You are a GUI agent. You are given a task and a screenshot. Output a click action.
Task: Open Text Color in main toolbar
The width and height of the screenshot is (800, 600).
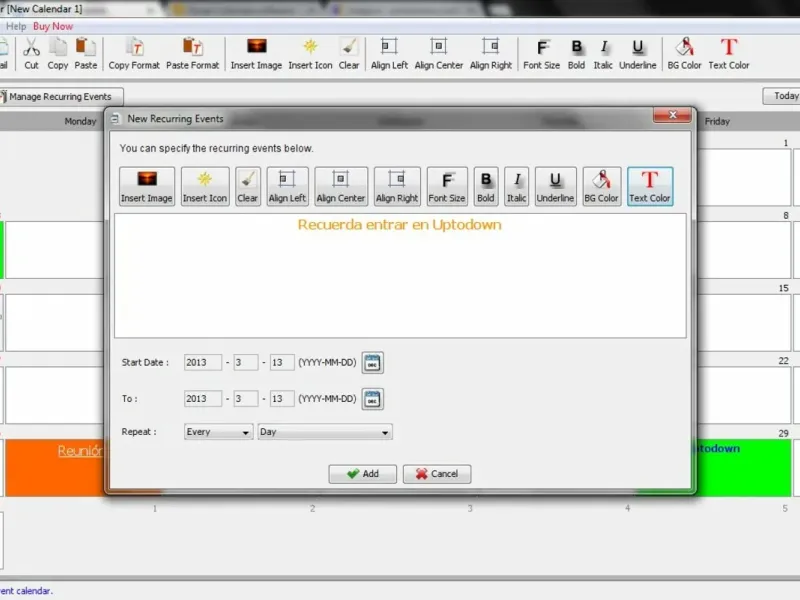tap(729, 54)
